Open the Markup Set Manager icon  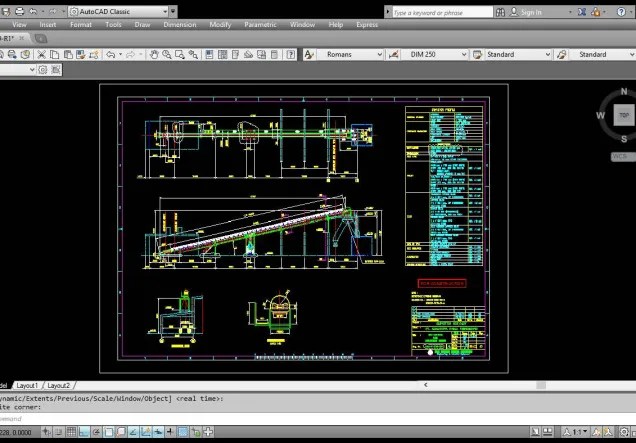(x=262, y=54)
